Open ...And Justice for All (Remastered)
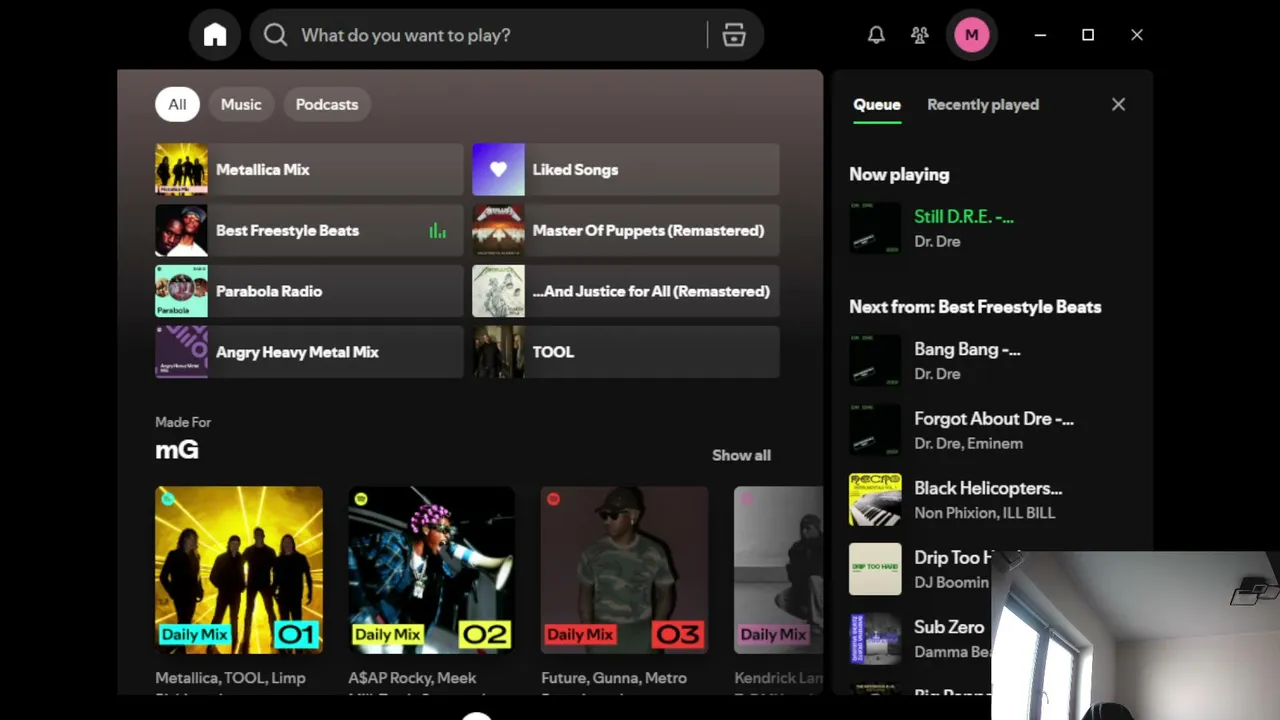The height and width of the screenshot is (720, 1280). (626, 291)
